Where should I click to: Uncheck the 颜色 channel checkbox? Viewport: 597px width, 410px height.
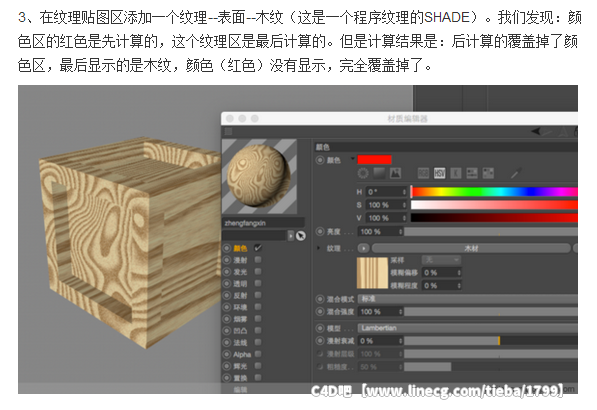[x=258, y=248]
